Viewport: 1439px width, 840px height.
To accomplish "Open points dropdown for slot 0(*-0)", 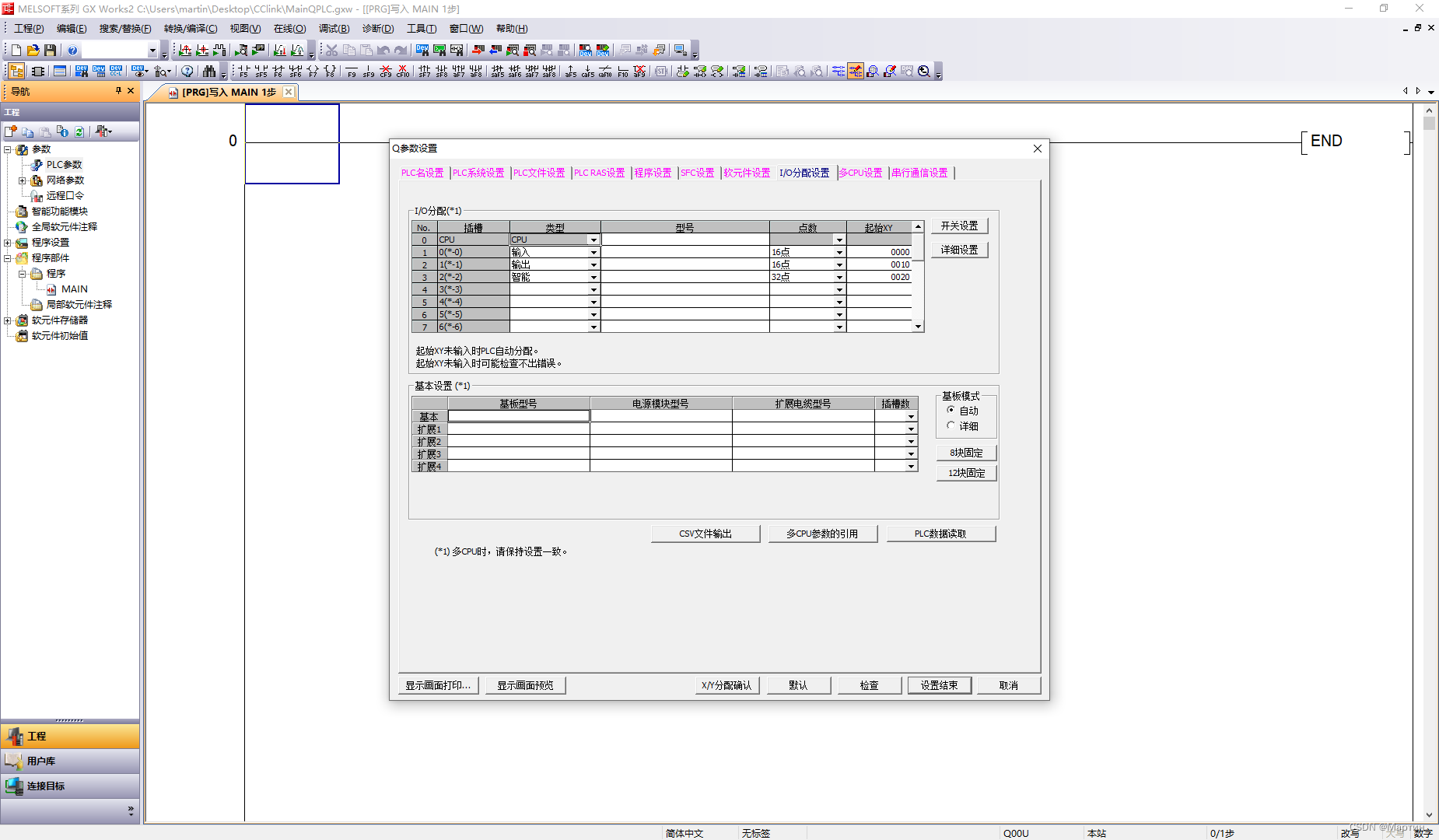I will click(x=839, y=252).
